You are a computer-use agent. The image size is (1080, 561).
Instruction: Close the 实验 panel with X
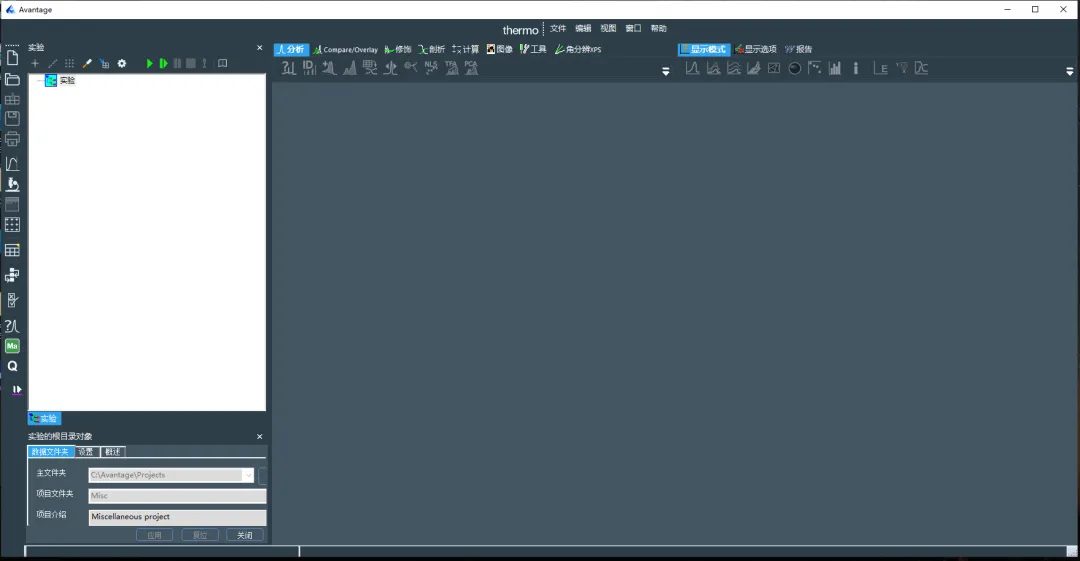pos(260,48)
